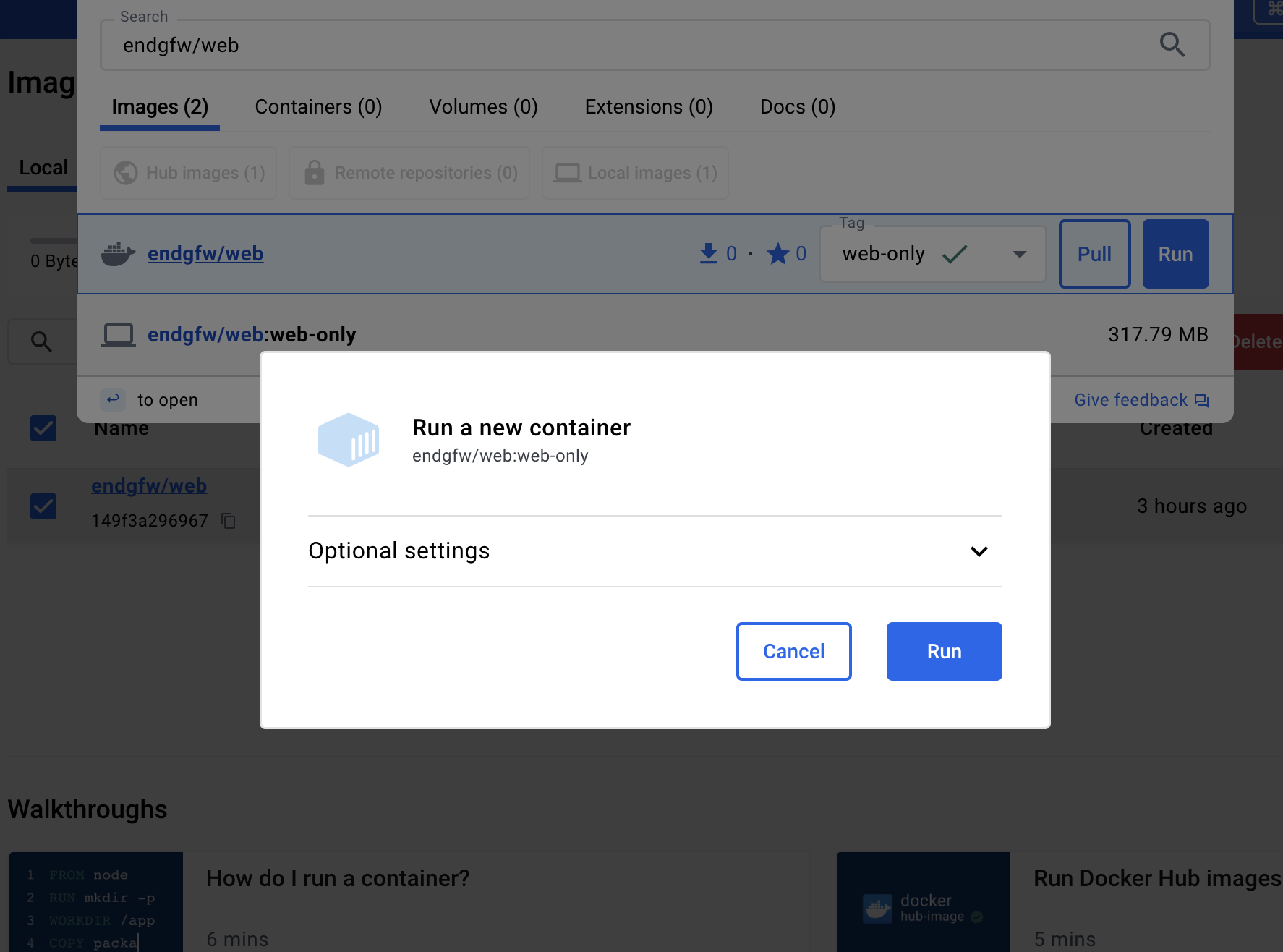Expand the Optional settings section
Image resolution: width=1283 pixels, height=952 pixels.
point(655,551)
